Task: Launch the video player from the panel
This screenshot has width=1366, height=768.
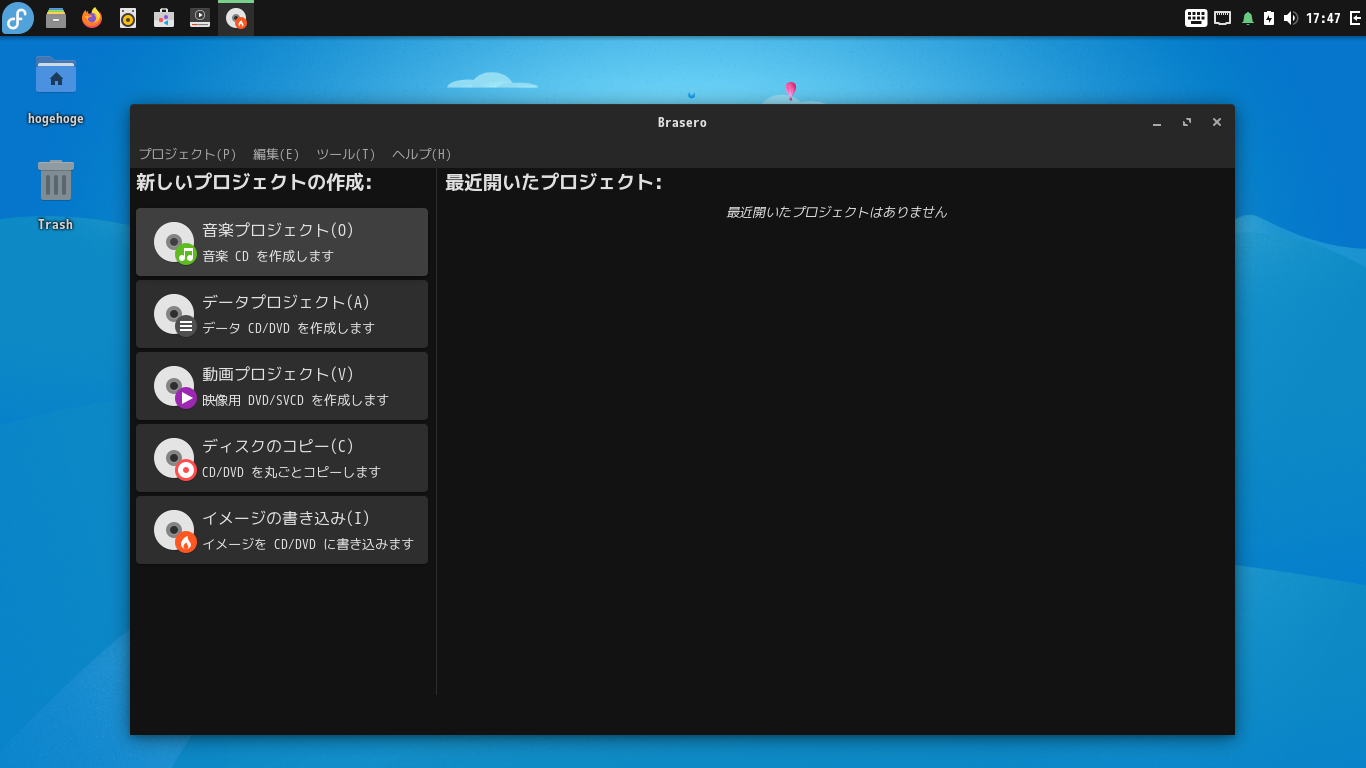Action: pyautogui.click(x=200, y=18)
